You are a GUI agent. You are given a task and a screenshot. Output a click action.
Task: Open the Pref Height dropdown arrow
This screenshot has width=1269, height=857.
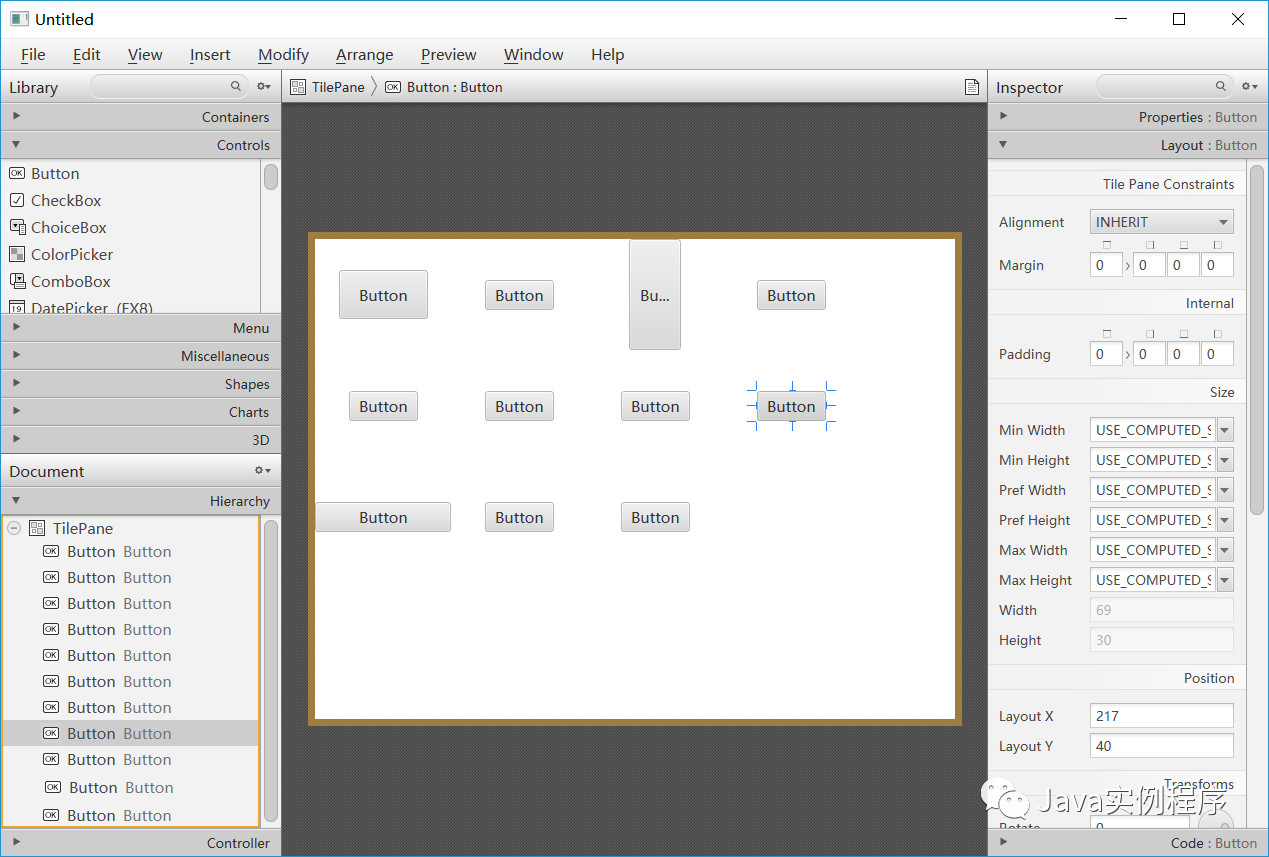tap(1225, 520)
